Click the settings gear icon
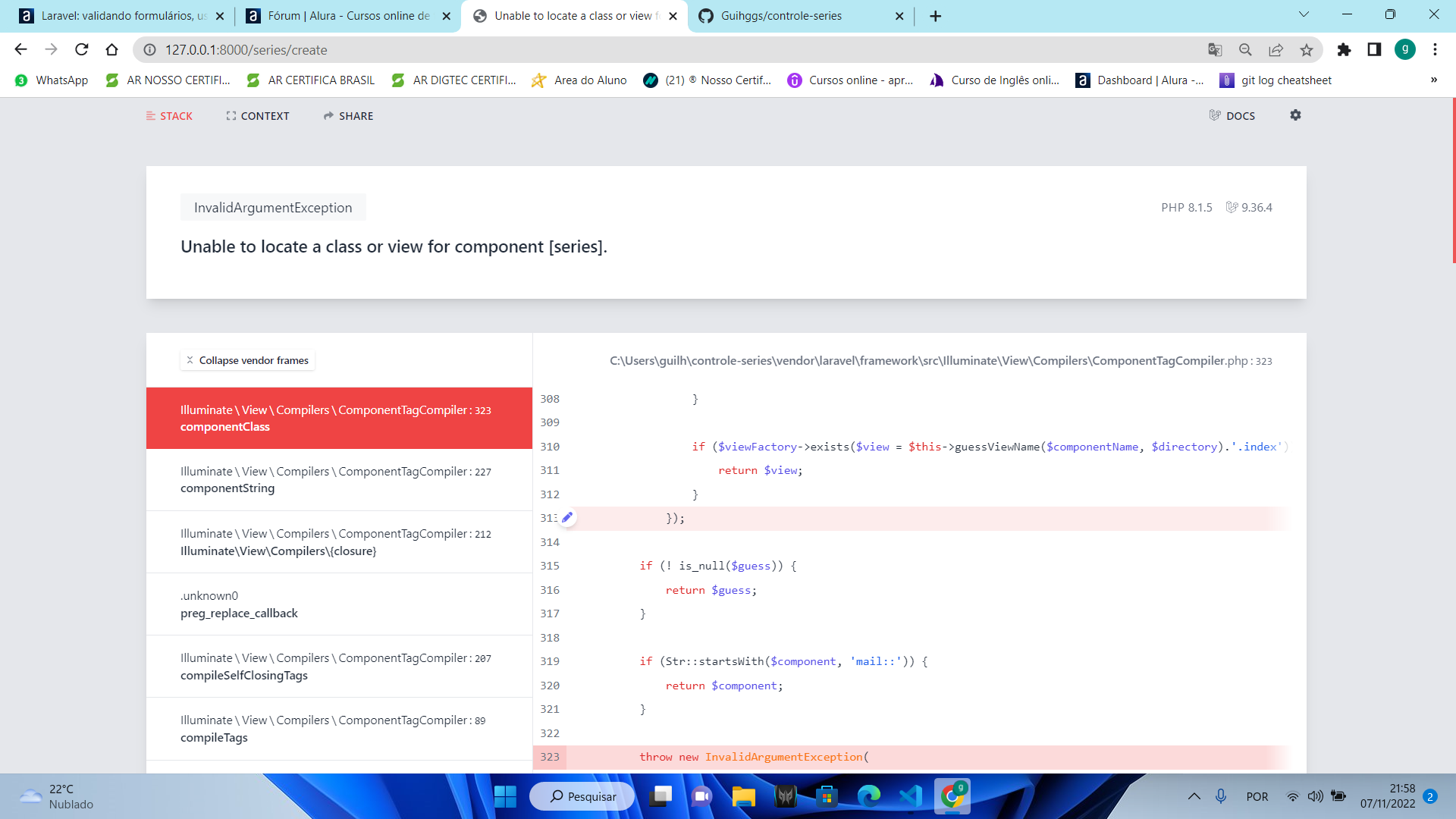Screen dimensions: 1456x819 coord(1296,115)
